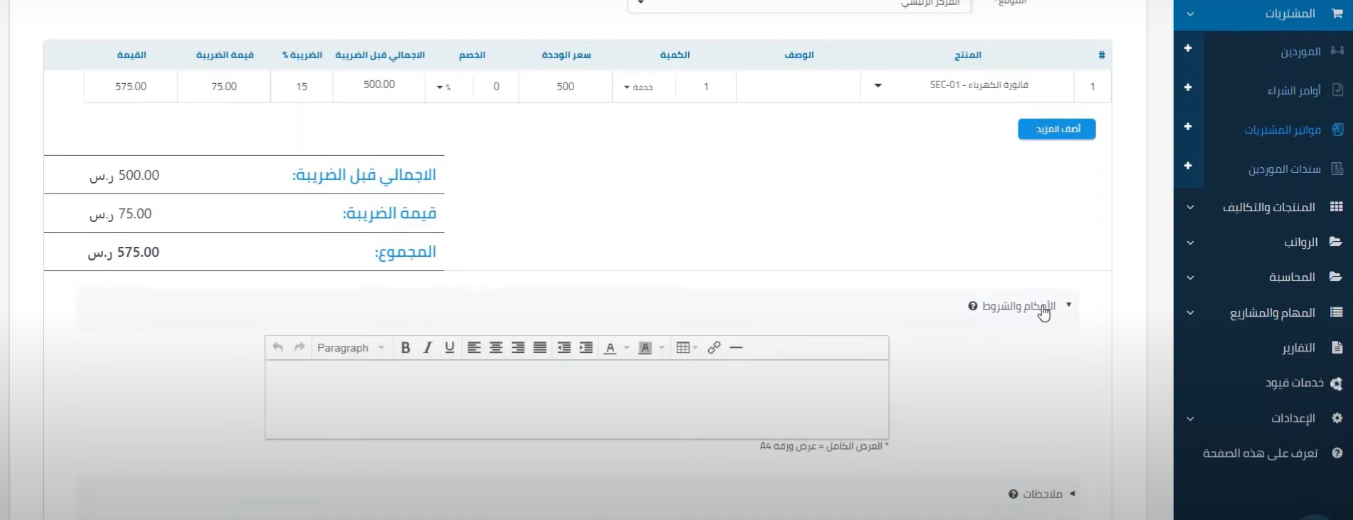
Task: Click the underline icon in the editor
Action: (450, 348)
